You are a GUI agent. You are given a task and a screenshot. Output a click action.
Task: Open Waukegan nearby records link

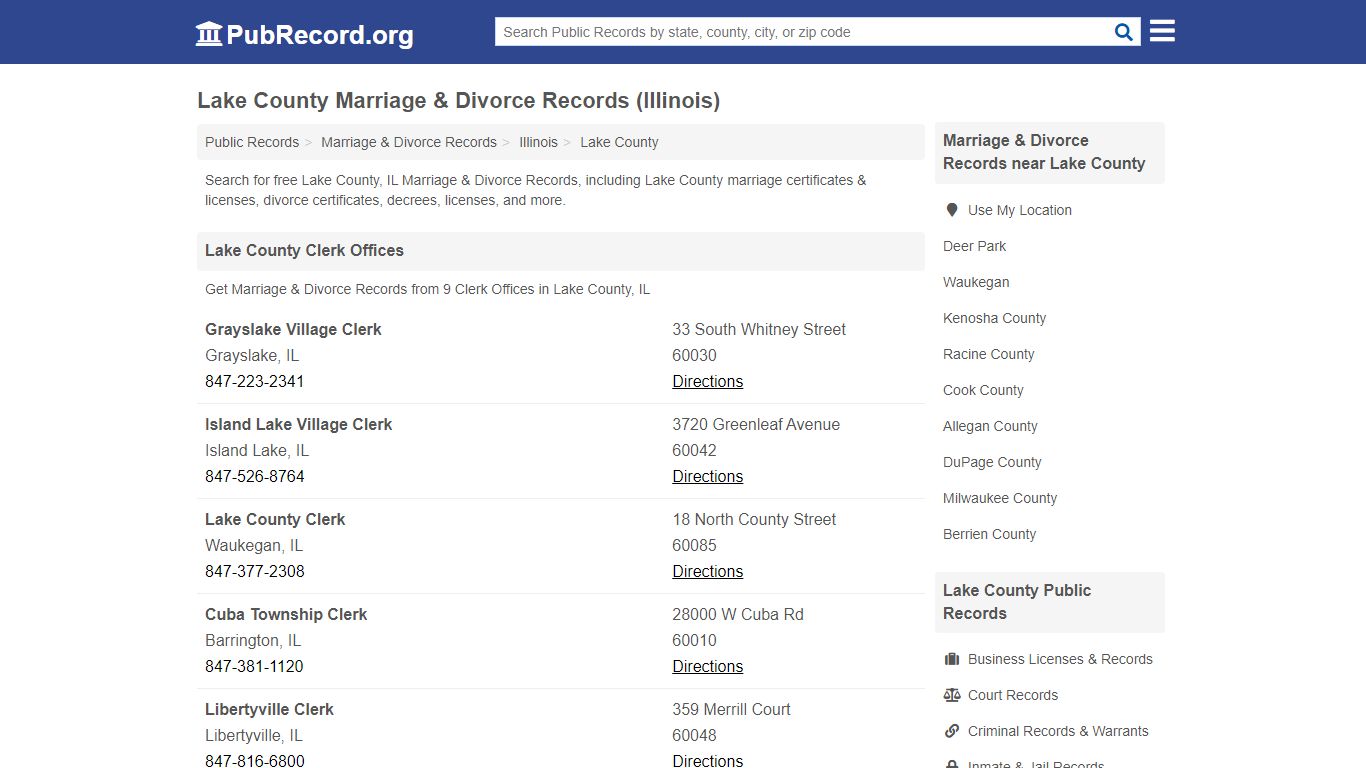(976, 282)
